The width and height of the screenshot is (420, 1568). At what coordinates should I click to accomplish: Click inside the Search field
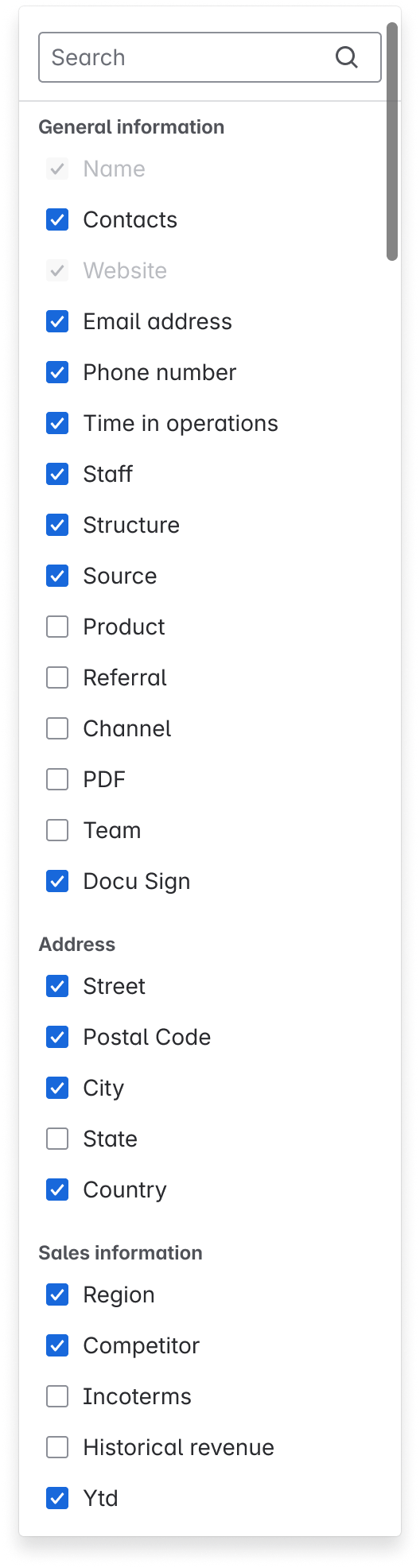click(210, 57)
